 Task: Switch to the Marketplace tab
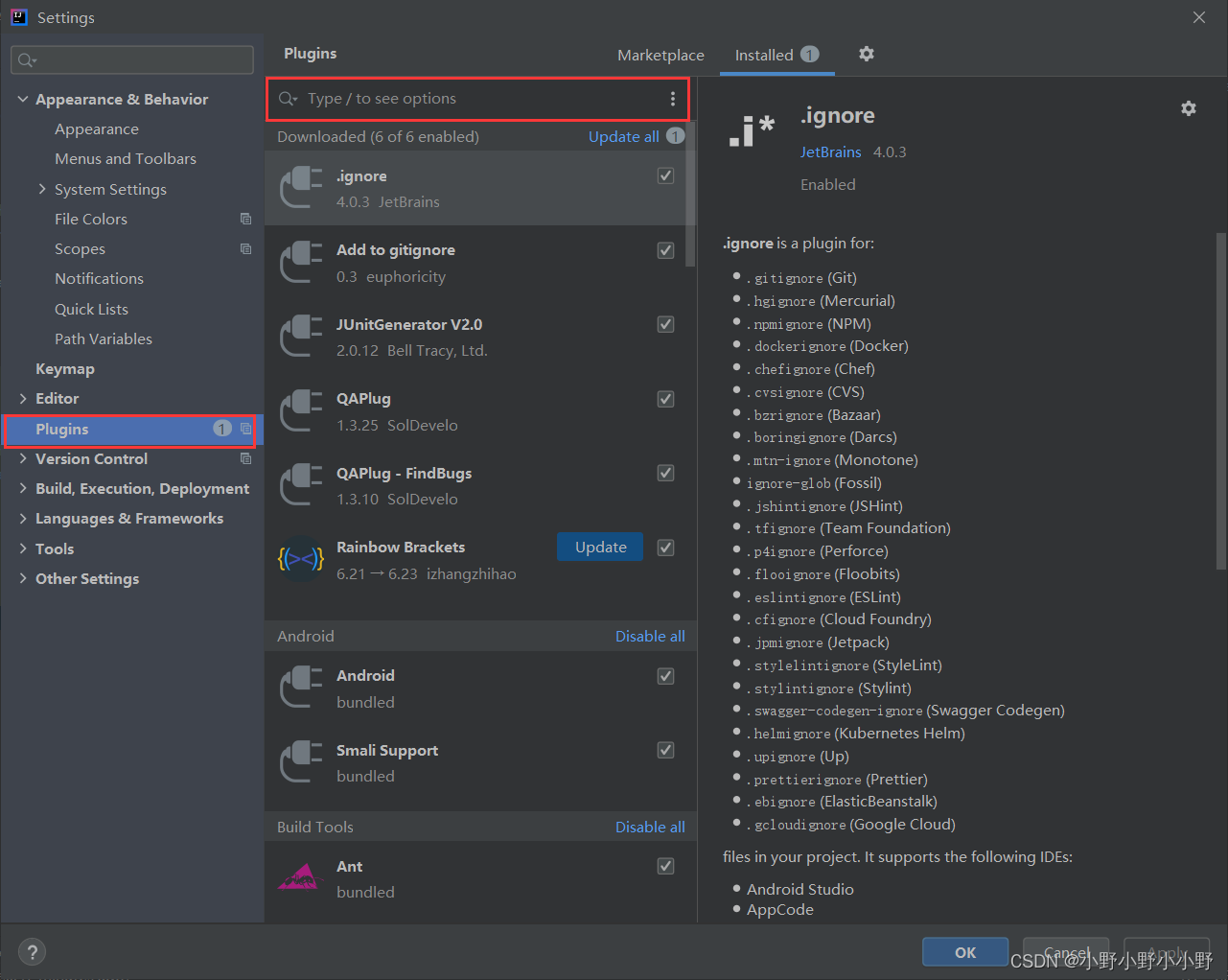click(x=660, y=55)
